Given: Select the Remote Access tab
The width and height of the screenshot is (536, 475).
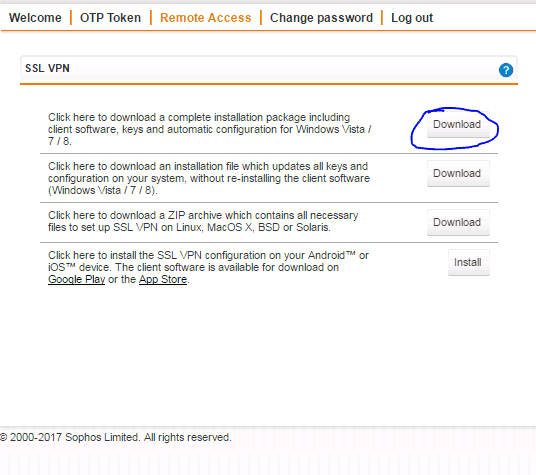Looking at the screenshot, I should coord(205,18).
